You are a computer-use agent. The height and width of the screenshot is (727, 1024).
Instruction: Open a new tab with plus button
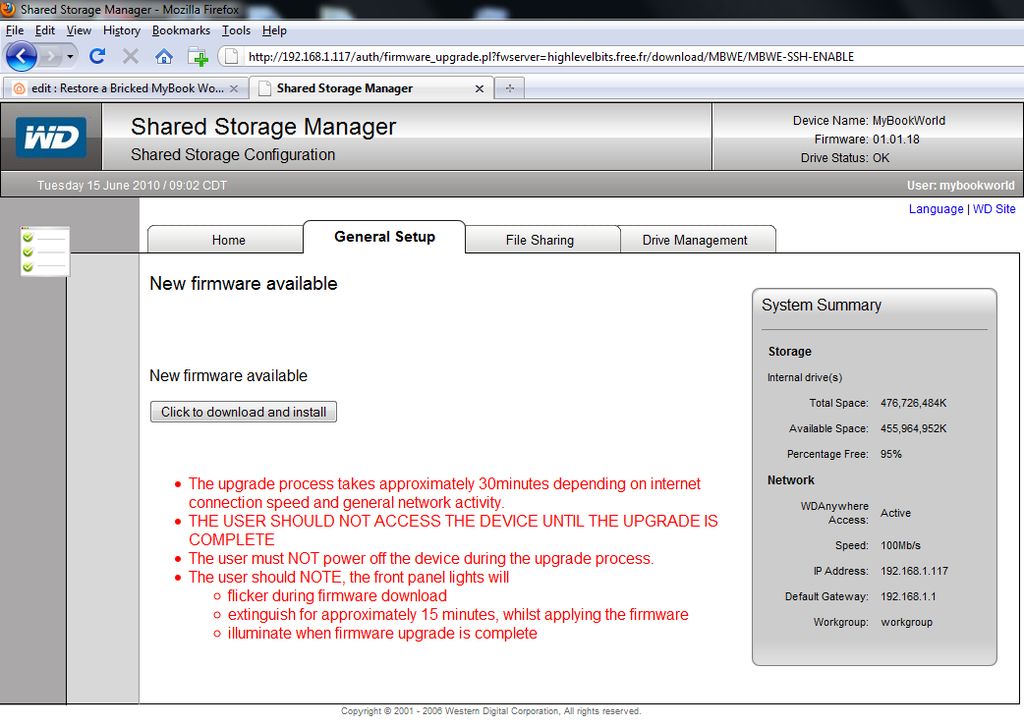tap(509, 88)
